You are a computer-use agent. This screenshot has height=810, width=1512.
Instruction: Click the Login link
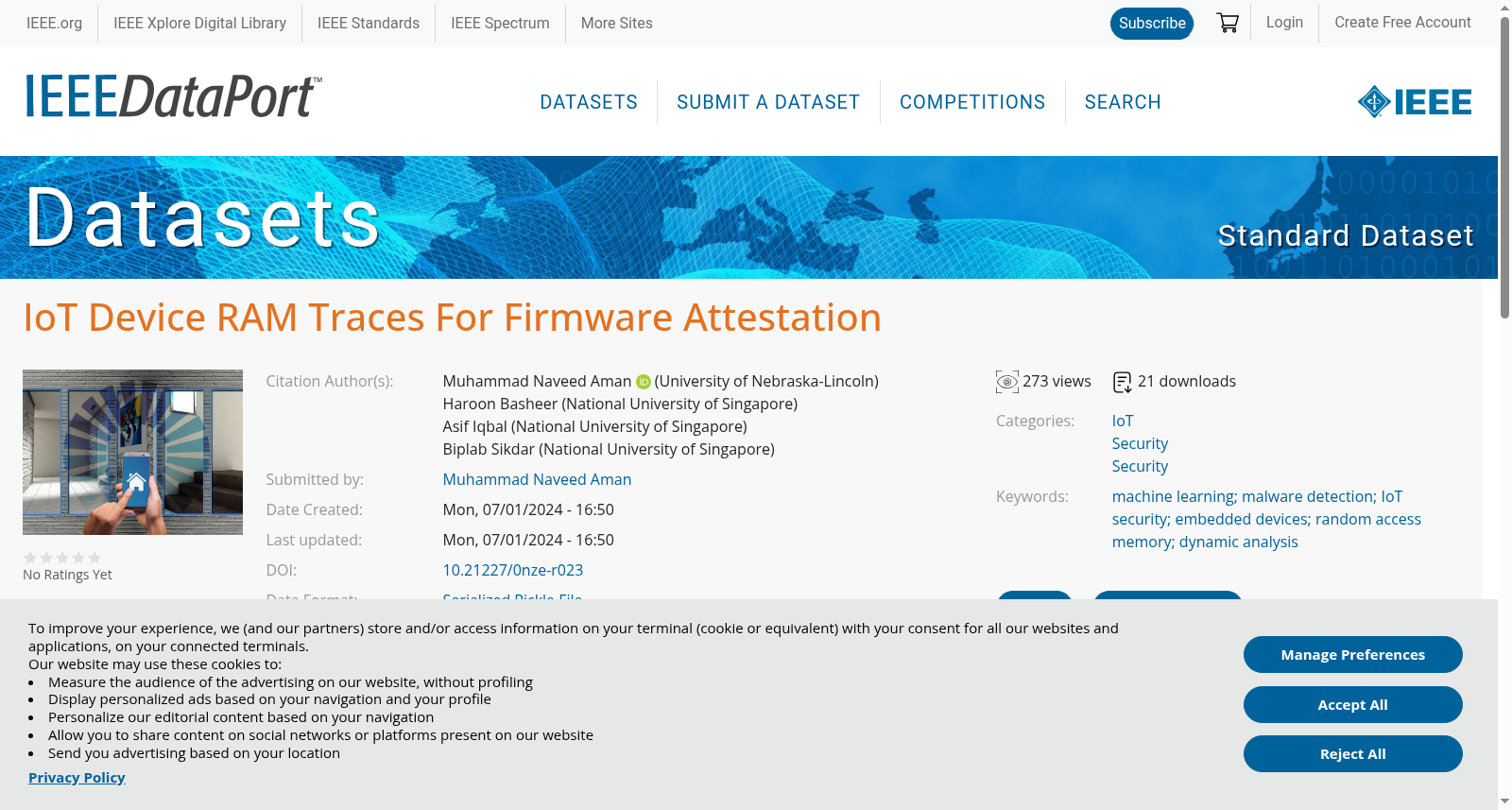[1284, 22]
